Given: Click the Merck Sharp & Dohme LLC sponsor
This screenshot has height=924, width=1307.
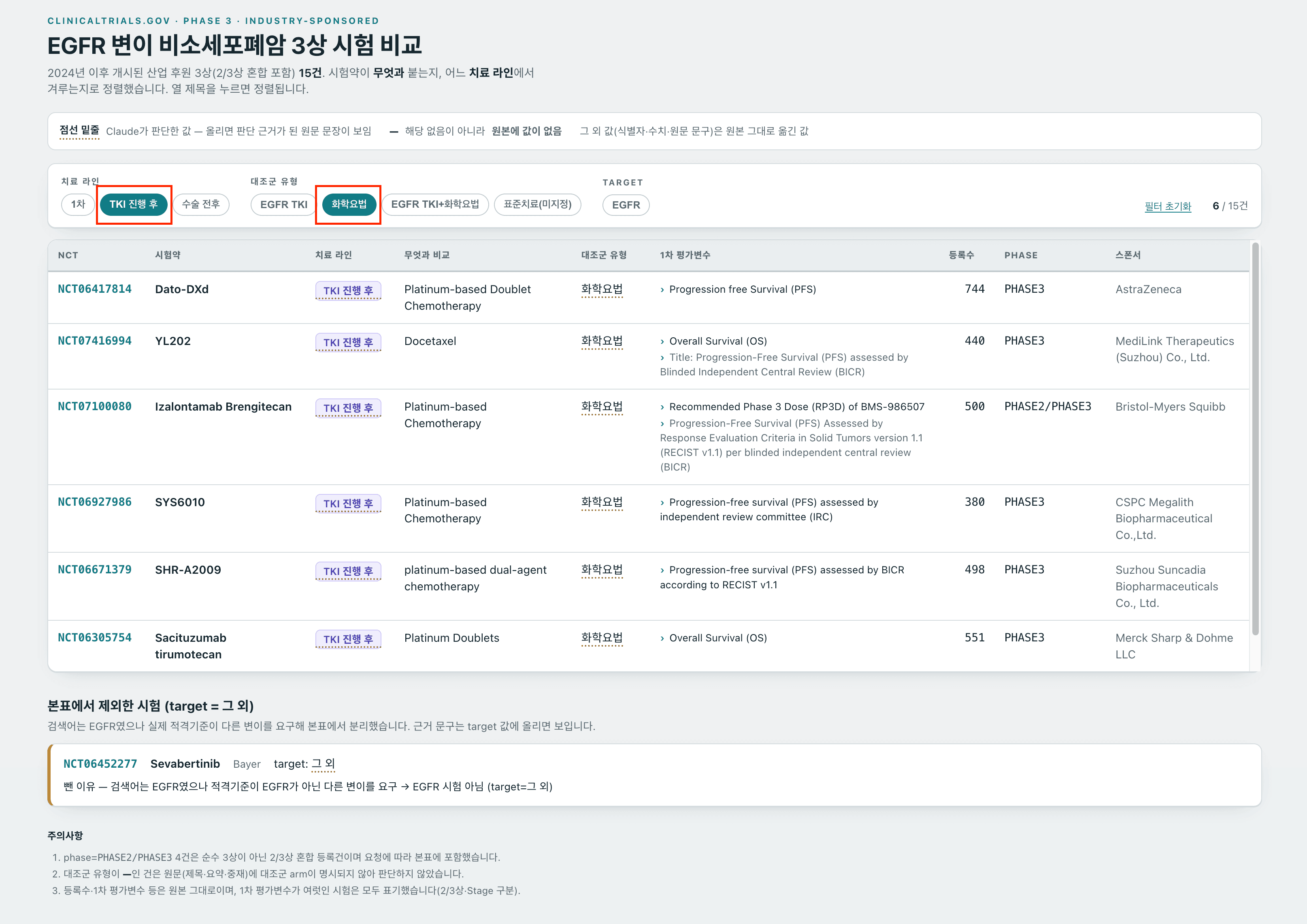Looking at the screenshot, I should tap(1174, 646).
